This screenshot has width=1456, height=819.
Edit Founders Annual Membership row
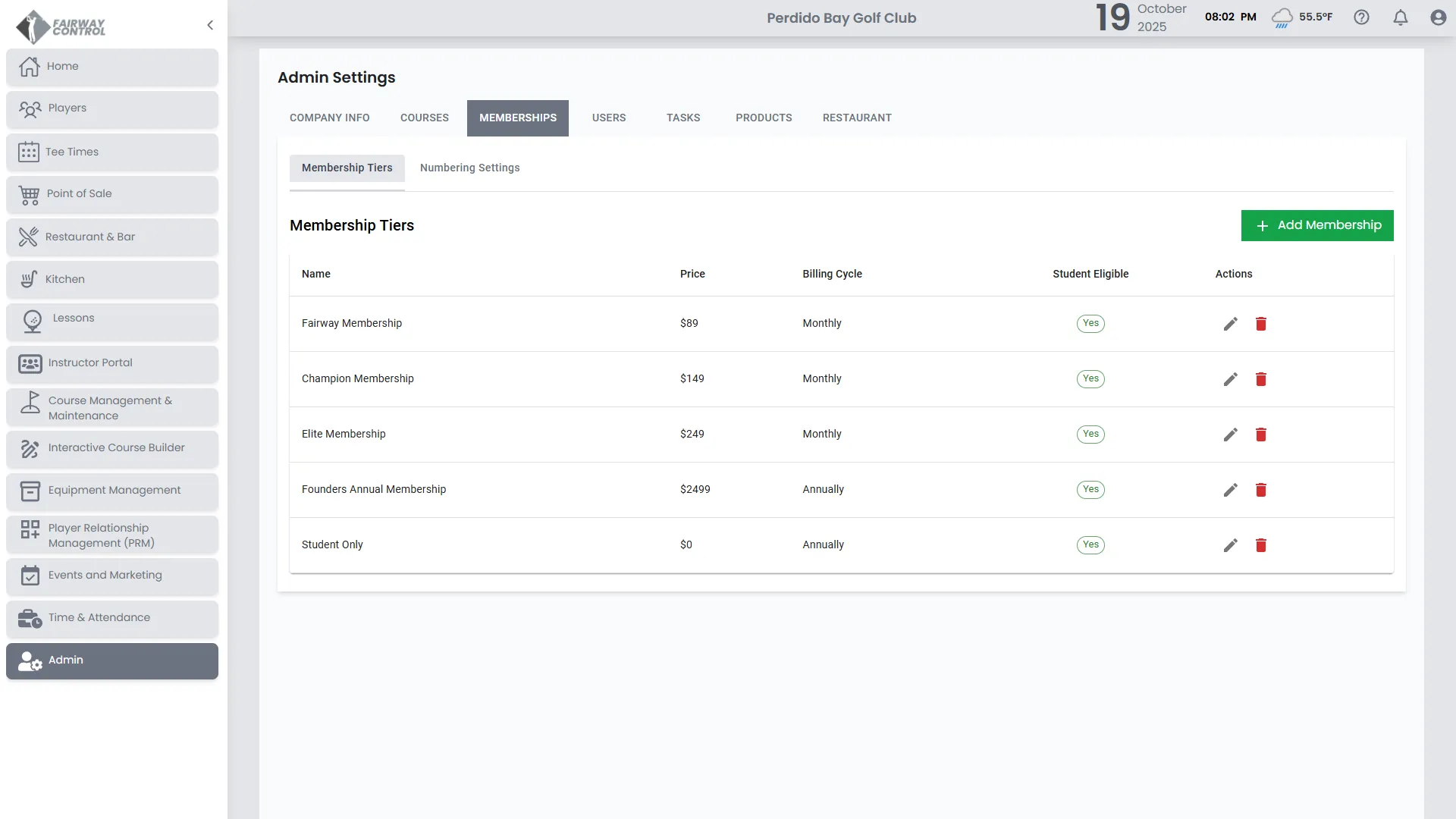(1230, 490)
